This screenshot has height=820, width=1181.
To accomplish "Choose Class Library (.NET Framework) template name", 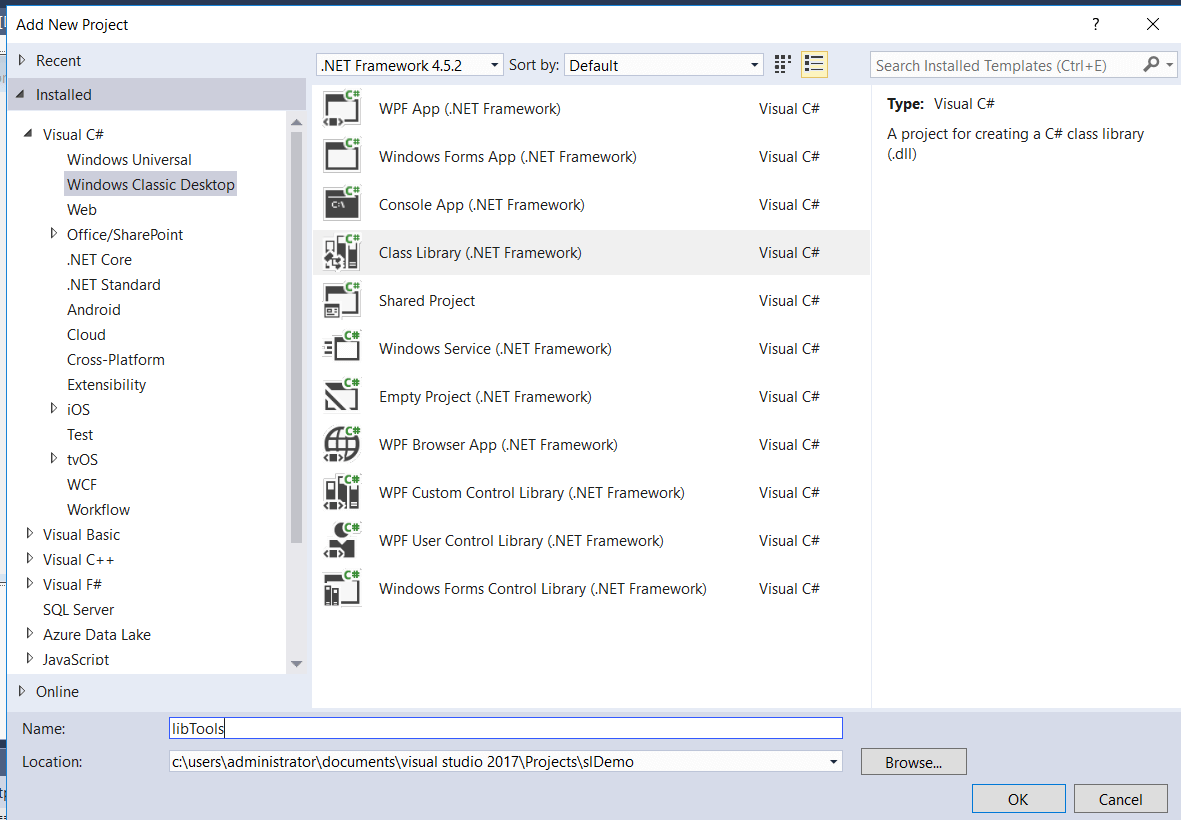I will (x=480, y=252).
